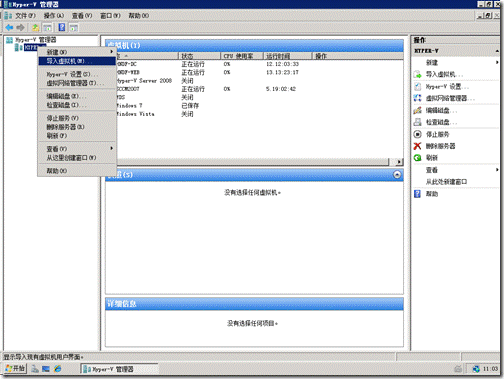This screenshot has width=504, height=379.
Task: Toggle the action pane toolbar icon
Action: (74, 27)
